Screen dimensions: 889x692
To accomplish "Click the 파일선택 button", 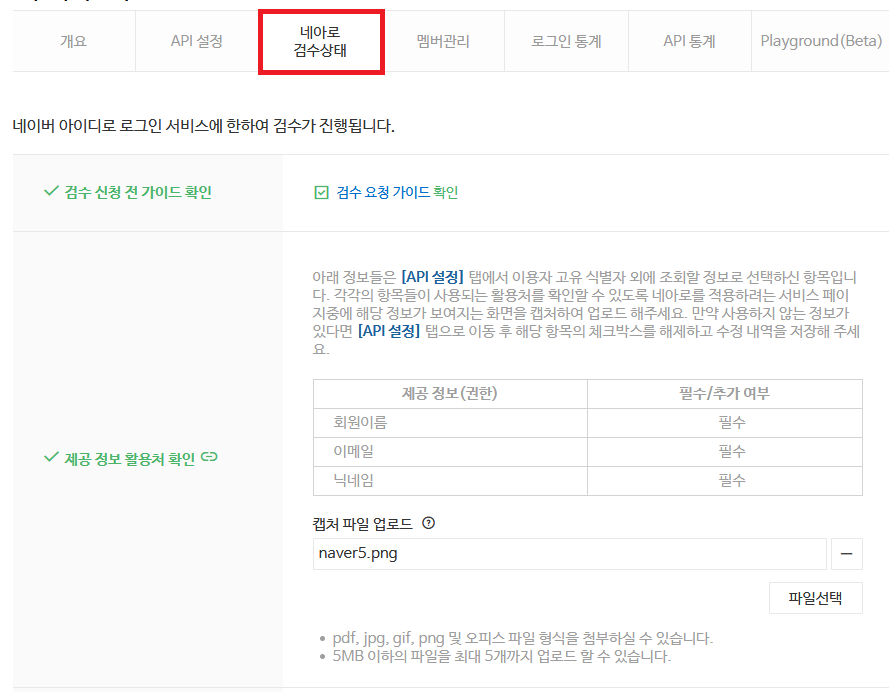I will click(815, 598).
